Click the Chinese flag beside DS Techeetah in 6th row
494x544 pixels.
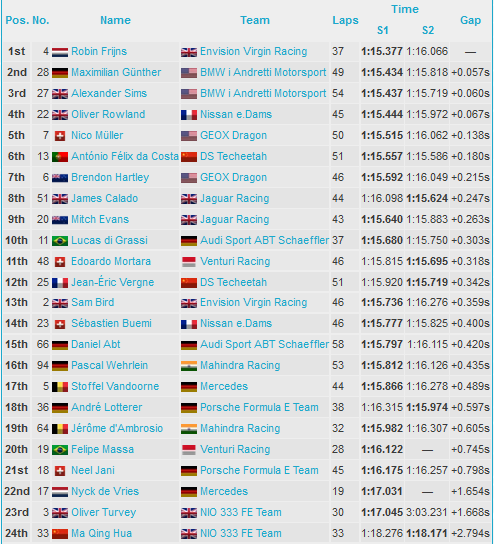point(189,157)
